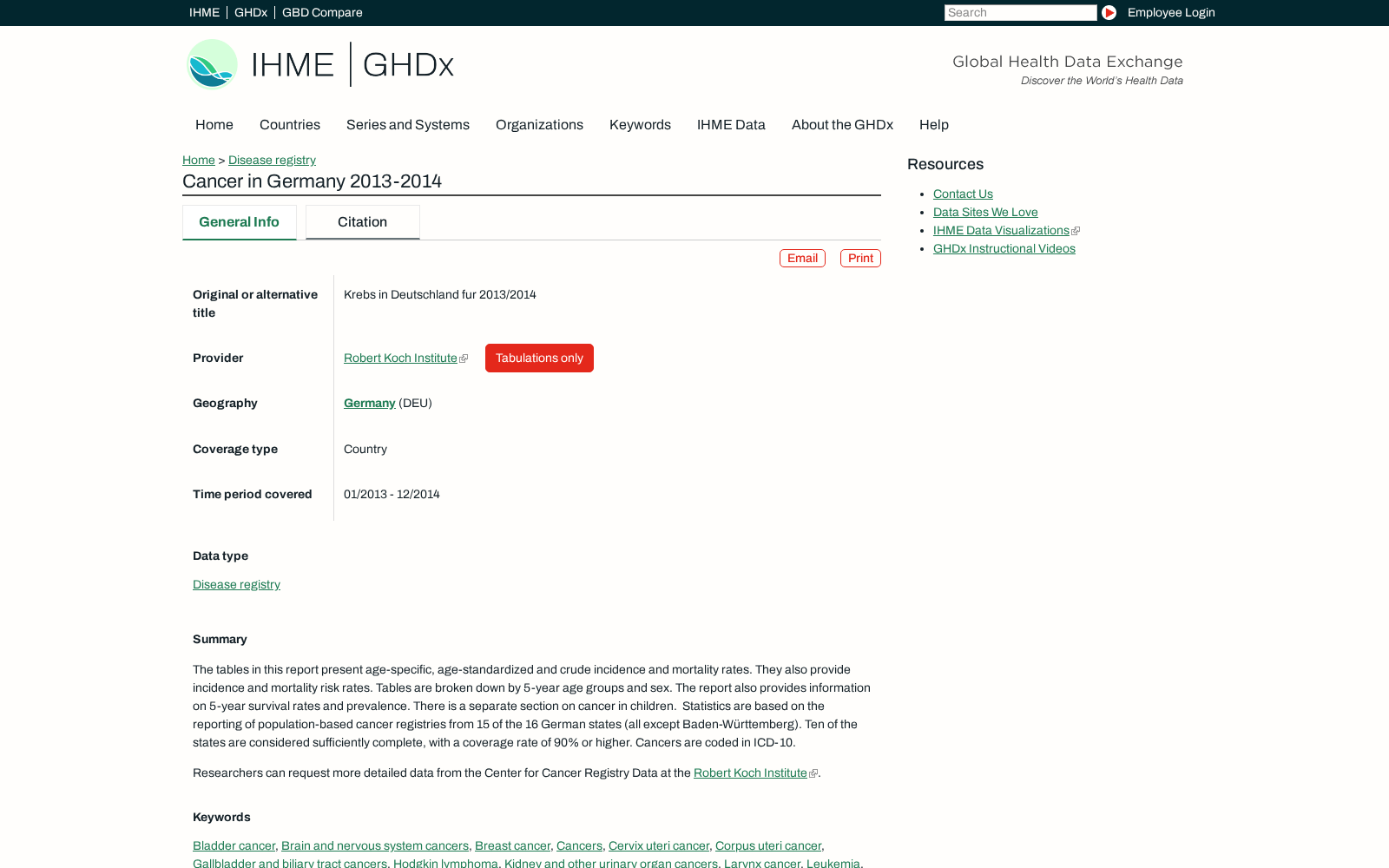Viewport: 1389px width, 868px height.
Task: Open the IHME Data menu
Action: (x=731, y=125)
